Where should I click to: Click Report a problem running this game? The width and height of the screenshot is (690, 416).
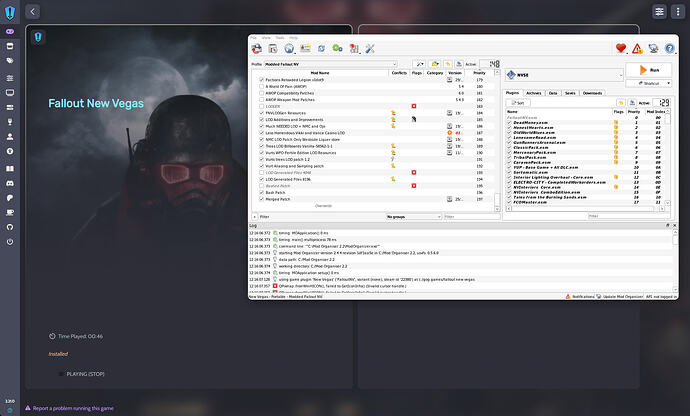click(70, 409)
